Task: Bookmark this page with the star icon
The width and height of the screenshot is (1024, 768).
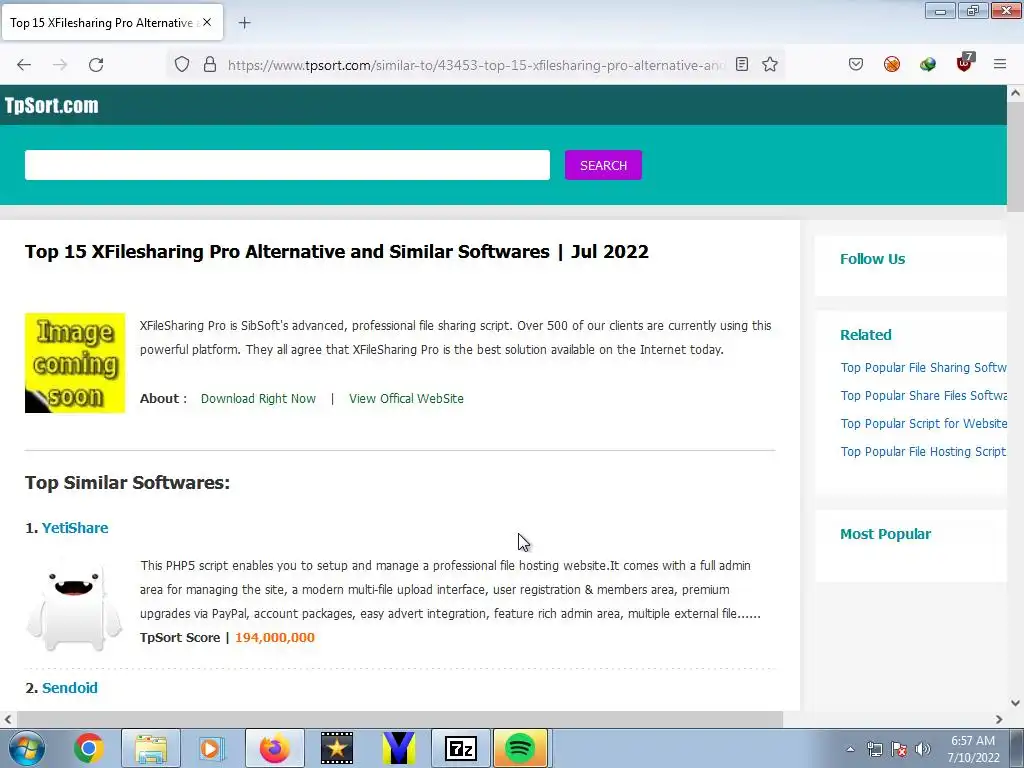Action: (x=770, y=64)
